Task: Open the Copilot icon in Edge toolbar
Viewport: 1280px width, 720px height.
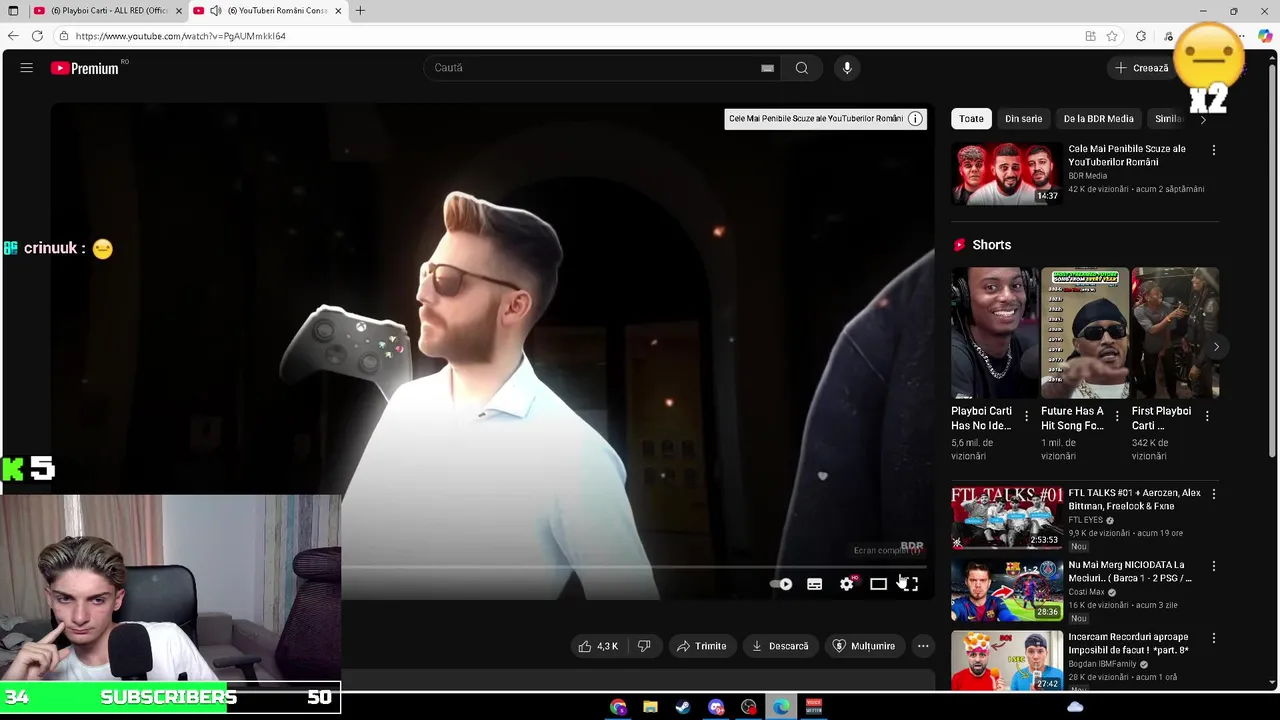Action: [x=1265, y=36]
